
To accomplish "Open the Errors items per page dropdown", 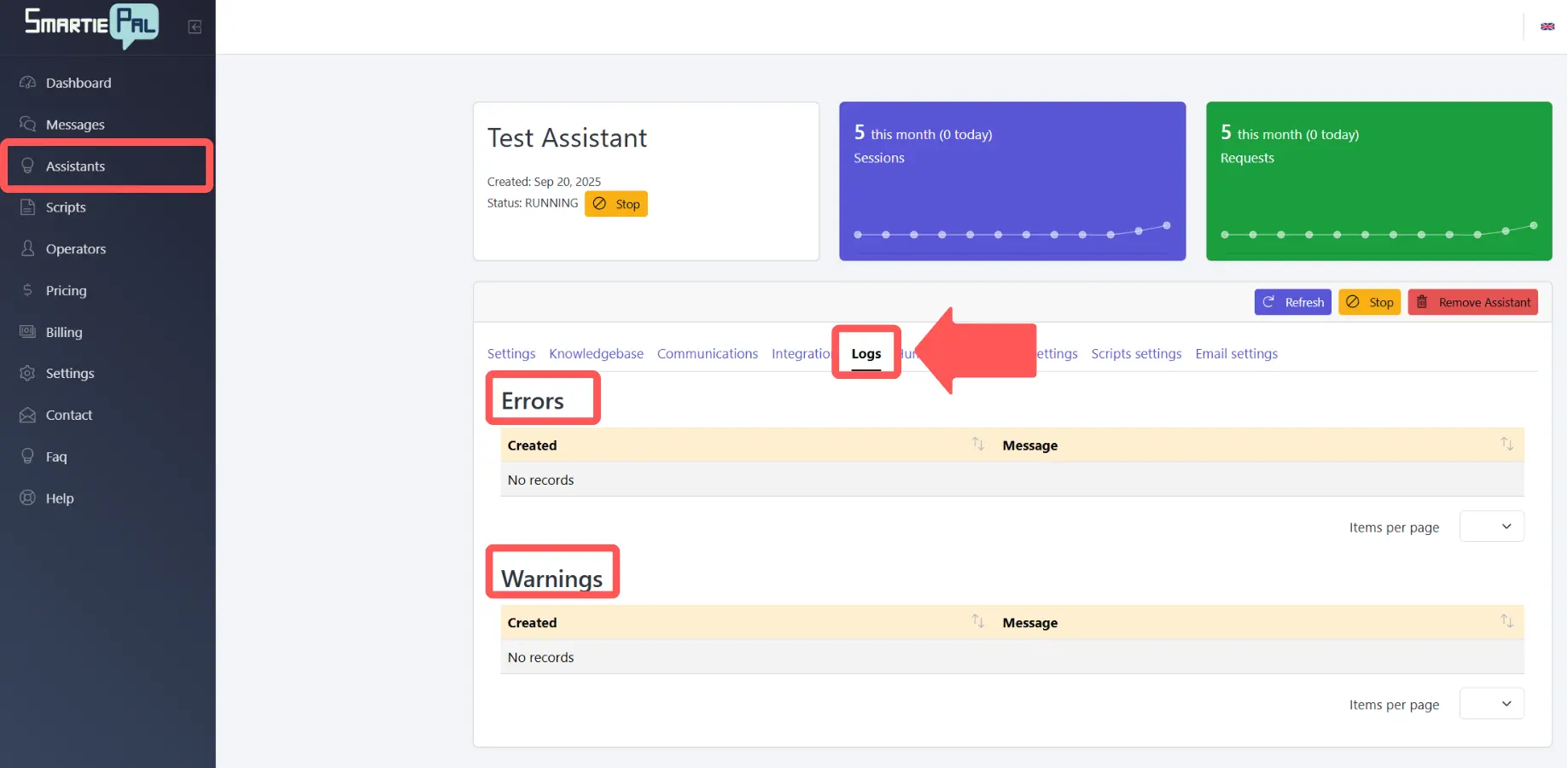I will coord(1491,527).
